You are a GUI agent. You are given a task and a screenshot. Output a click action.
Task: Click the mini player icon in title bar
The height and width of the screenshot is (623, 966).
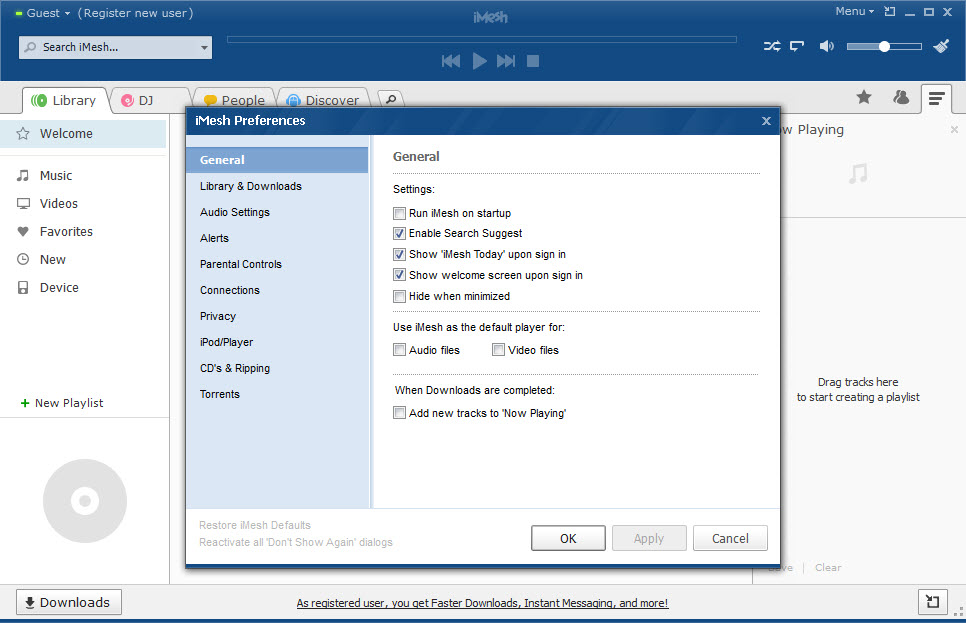890,11
